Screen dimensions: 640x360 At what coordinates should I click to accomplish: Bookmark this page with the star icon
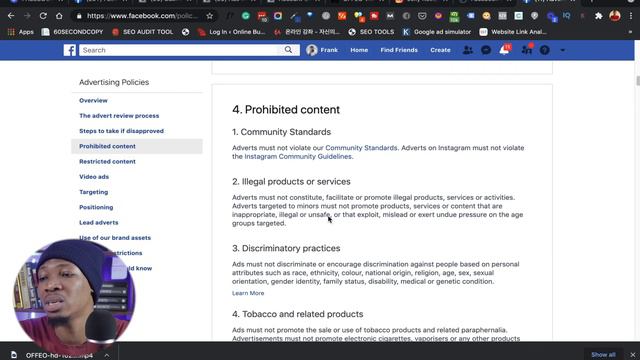click(210, 16)
